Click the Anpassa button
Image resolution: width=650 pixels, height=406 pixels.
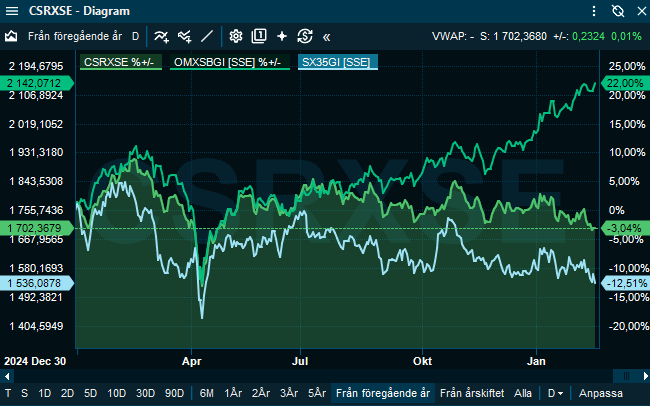[x=601, y=393]
